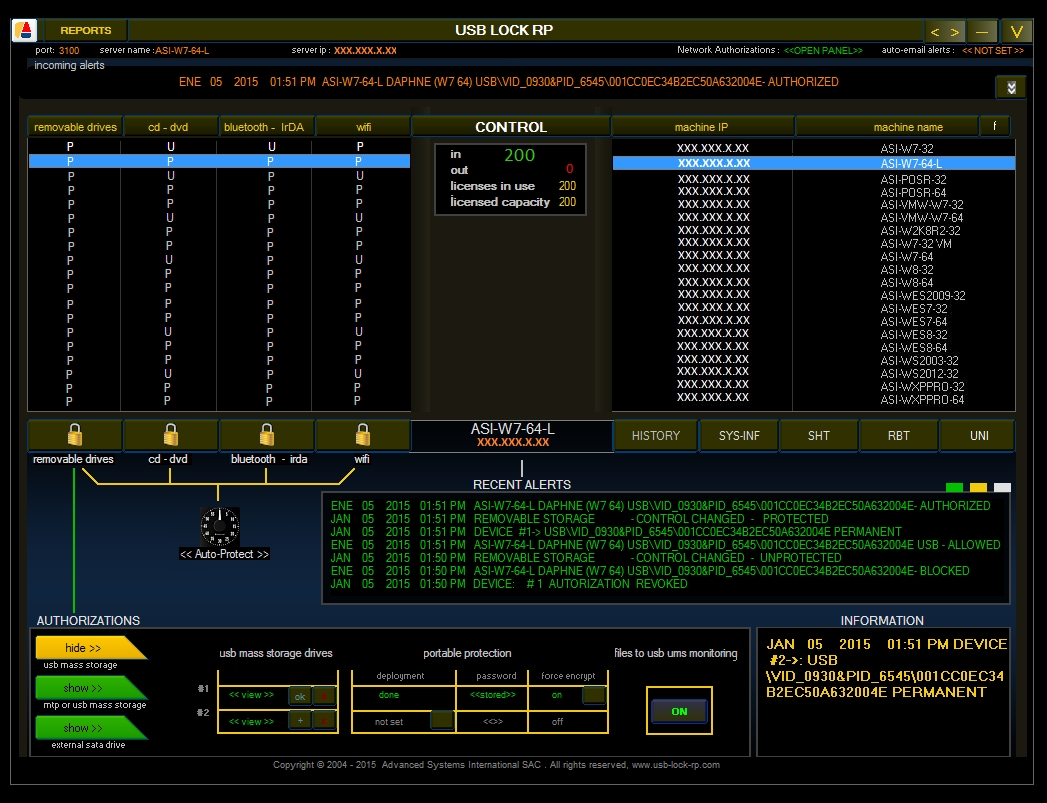Viewport: 1047px width, 803px height.
Task: Click the removable drives column header
Action: pyautogui.click(x=75, y=127)
